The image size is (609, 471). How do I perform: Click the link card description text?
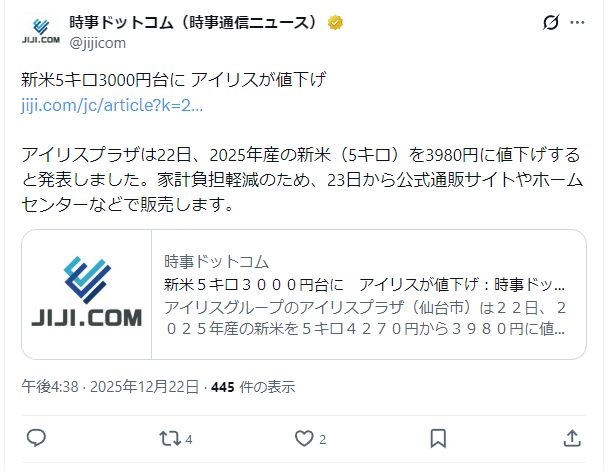pyautogui.click(x=365, y=318)
